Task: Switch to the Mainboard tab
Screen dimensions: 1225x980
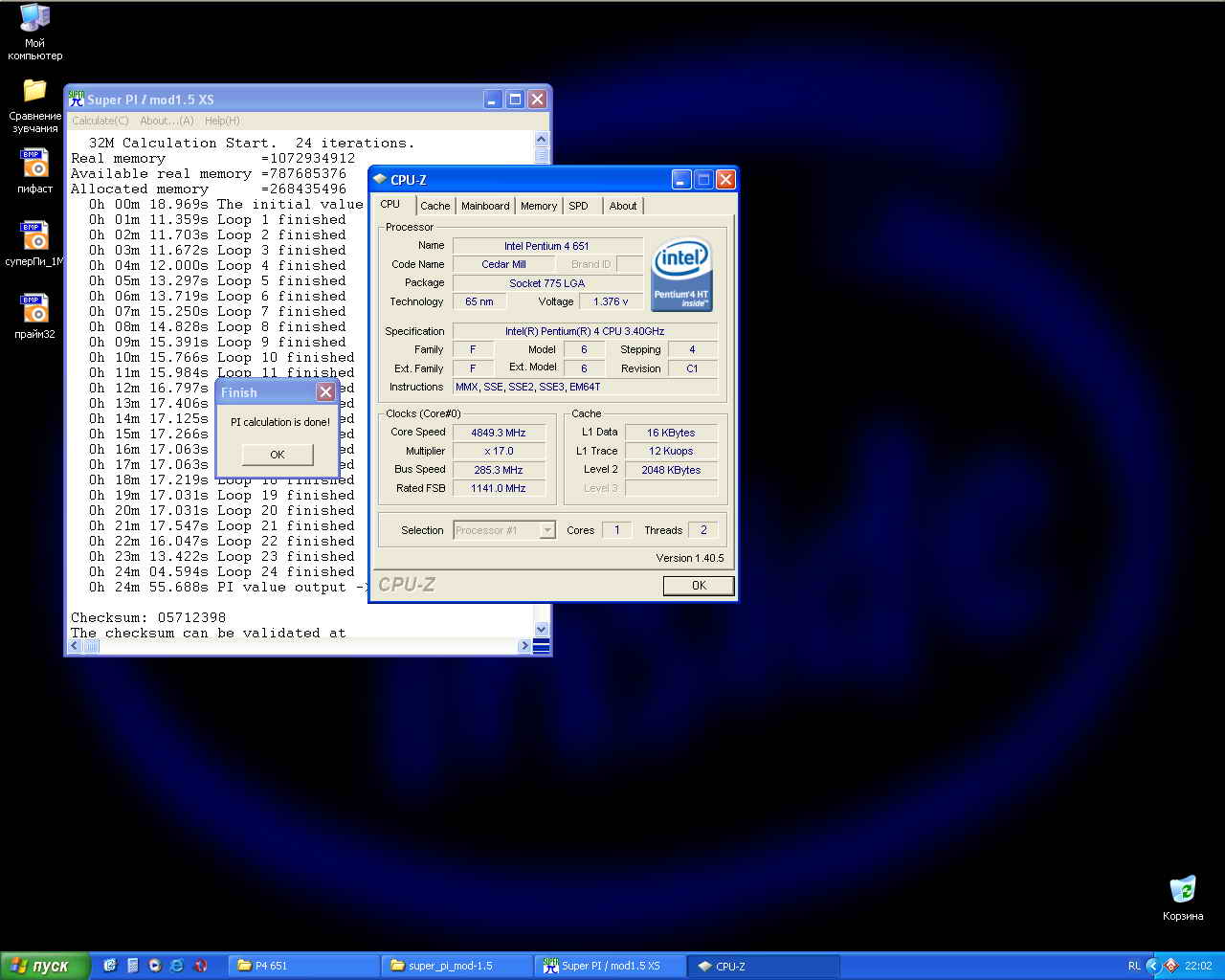Action: 485,206
